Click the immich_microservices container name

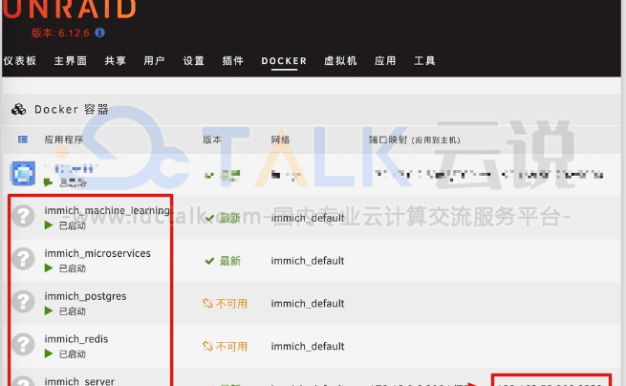click(97, 253)
